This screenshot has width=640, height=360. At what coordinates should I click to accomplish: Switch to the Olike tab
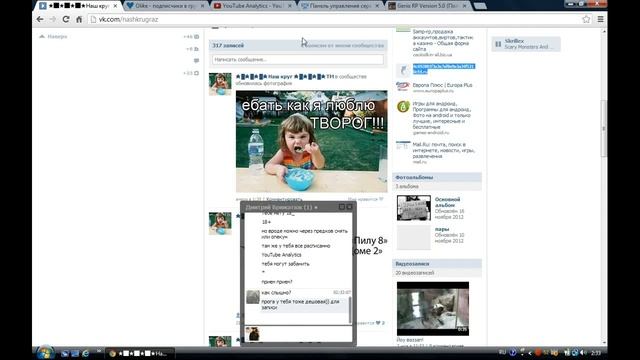pyautogui.click(x=164, y=6)
